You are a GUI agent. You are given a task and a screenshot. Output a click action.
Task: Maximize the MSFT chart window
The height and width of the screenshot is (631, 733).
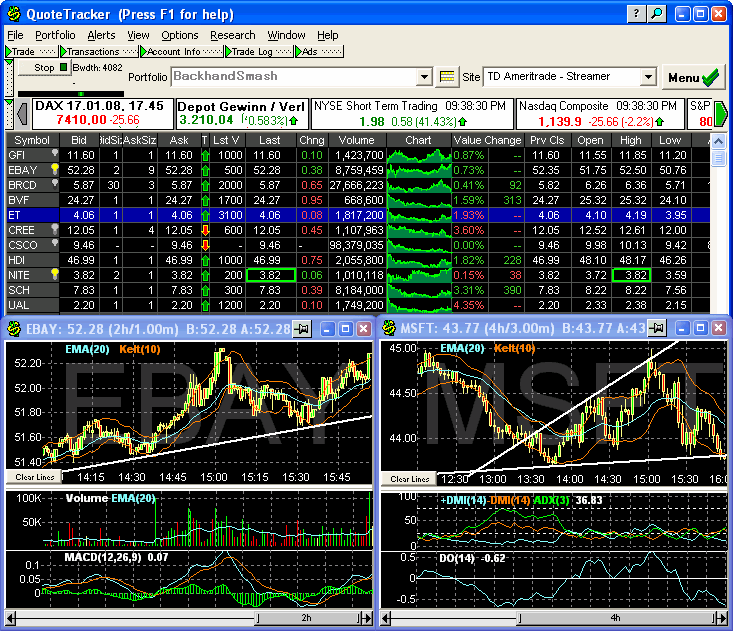[x=700, y=329]
